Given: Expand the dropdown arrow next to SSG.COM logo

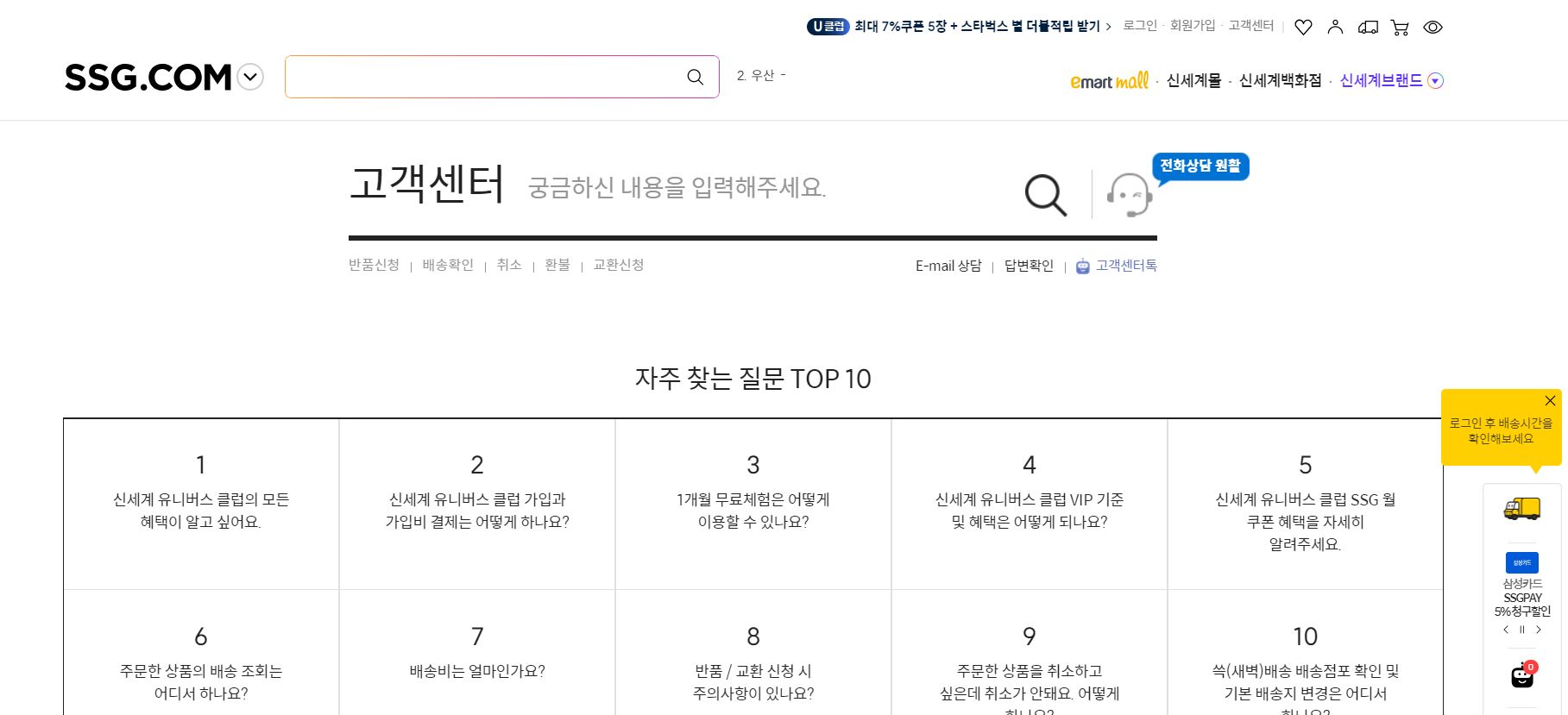Looking at the screenshot, I should pyautogui.click(x=250, y=78).
